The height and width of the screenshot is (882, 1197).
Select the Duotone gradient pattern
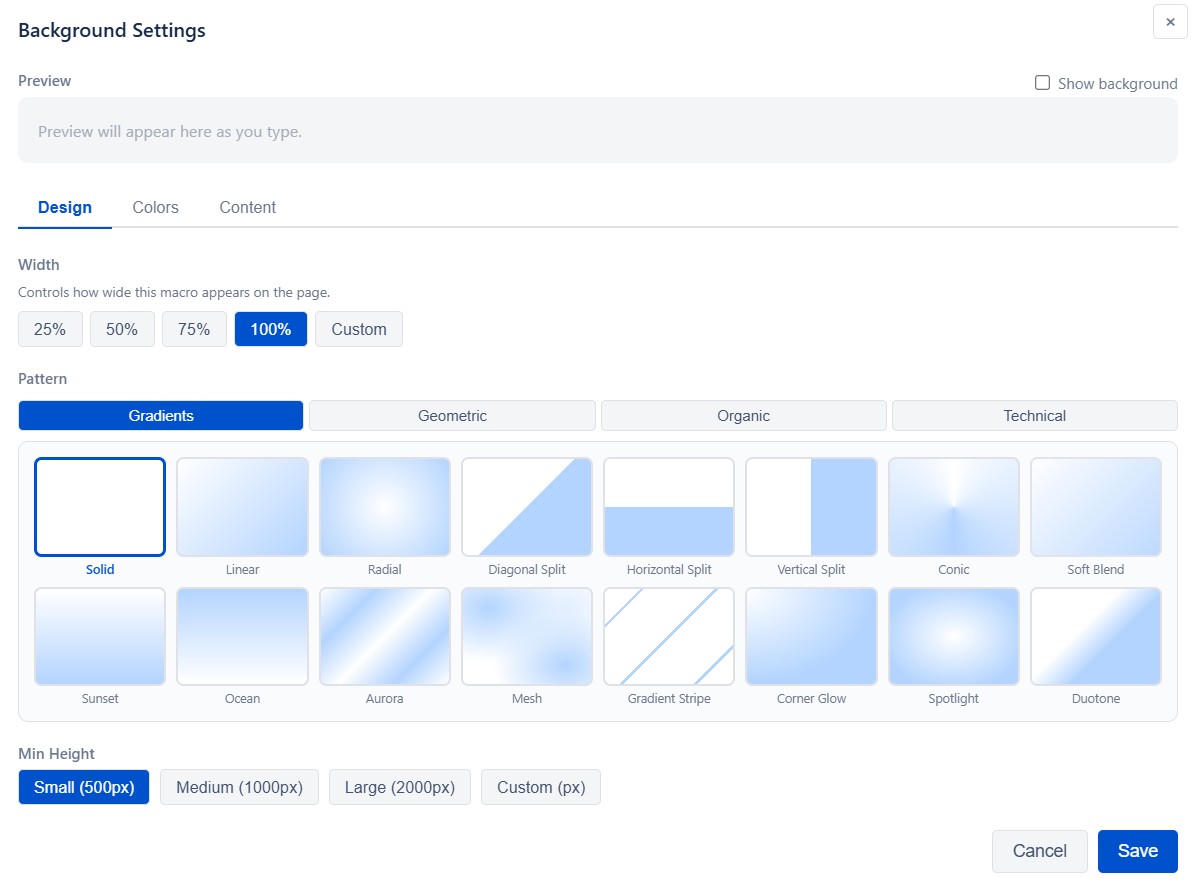1095,636
